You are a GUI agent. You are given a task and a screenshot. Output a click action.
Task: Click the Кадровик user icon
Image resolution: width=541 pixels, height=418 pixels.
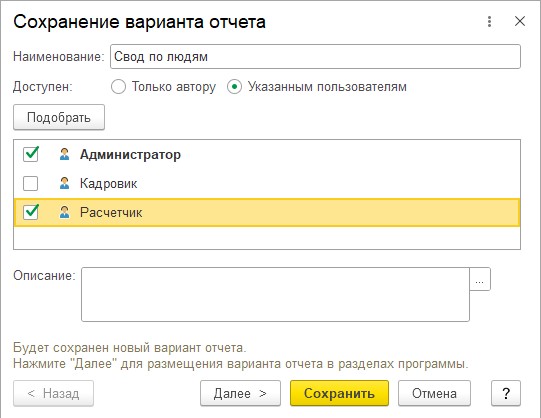click(64, 183)
